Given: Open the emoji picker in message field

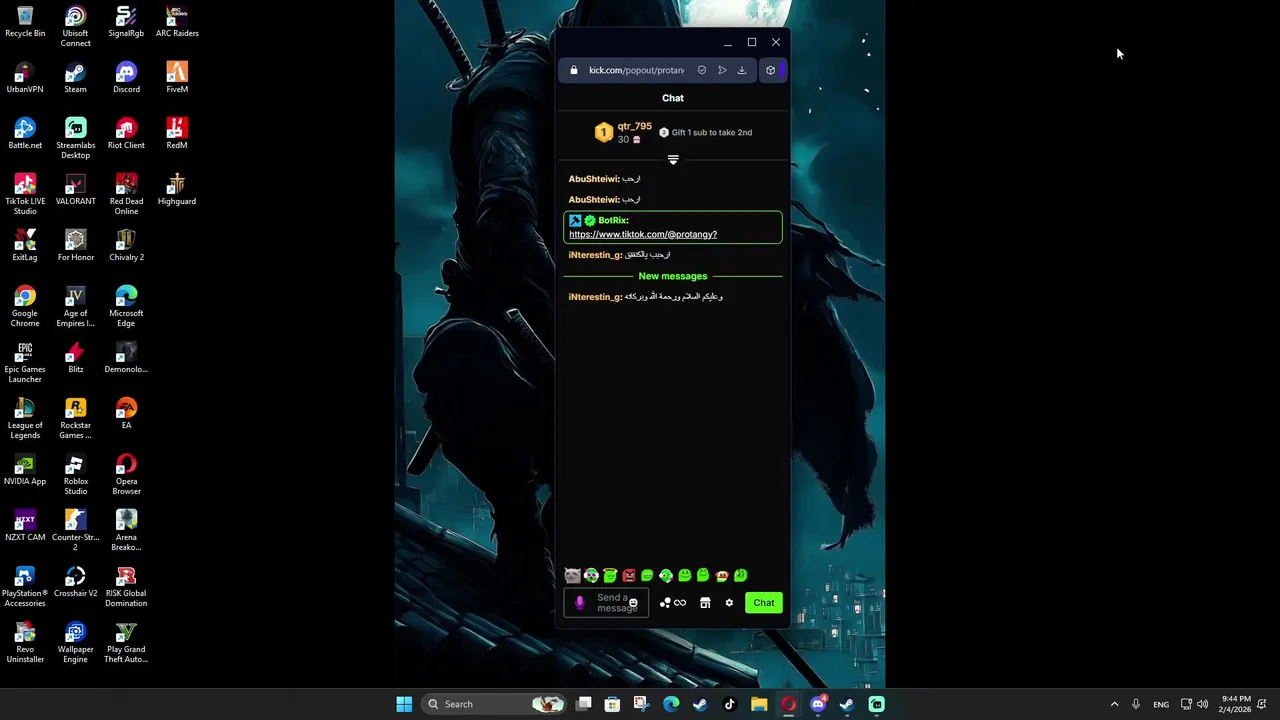Looking at the screenshot, I should click(633, 603).
